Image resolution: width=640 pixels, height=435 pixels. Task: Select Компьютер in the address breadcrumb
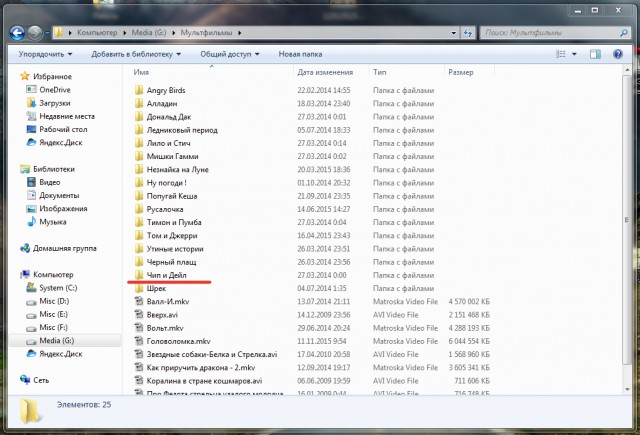97,33
